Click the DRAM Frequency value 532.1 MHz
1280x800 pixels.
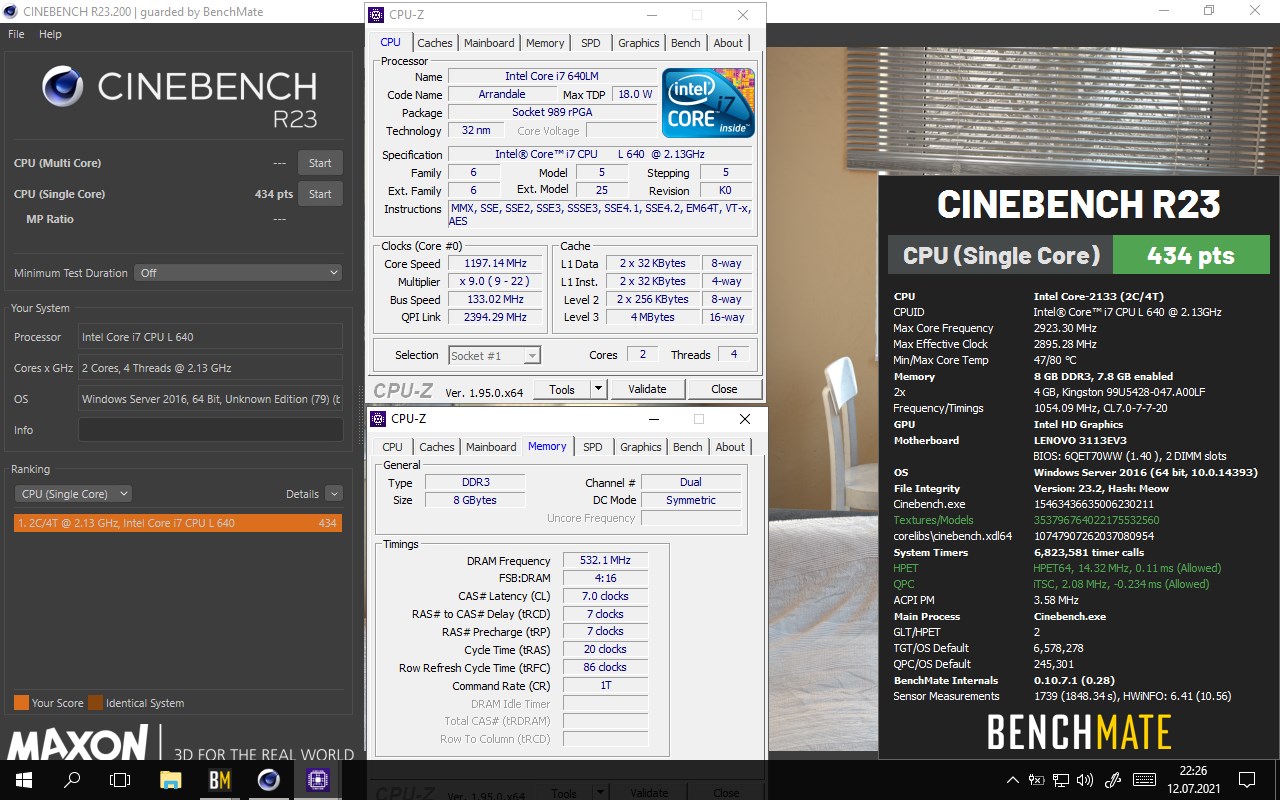point(605,561)
